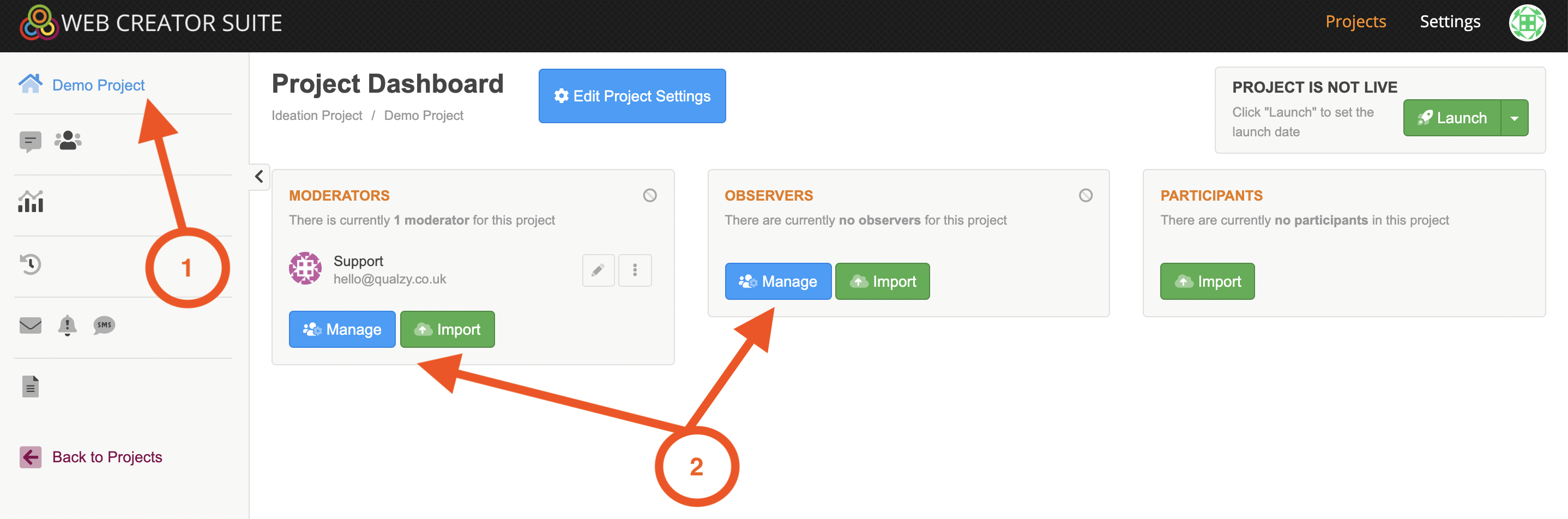Toggle the Moderators panel disable icon
This screenshot has width=1568, height=519.
(x=649, y=195)
